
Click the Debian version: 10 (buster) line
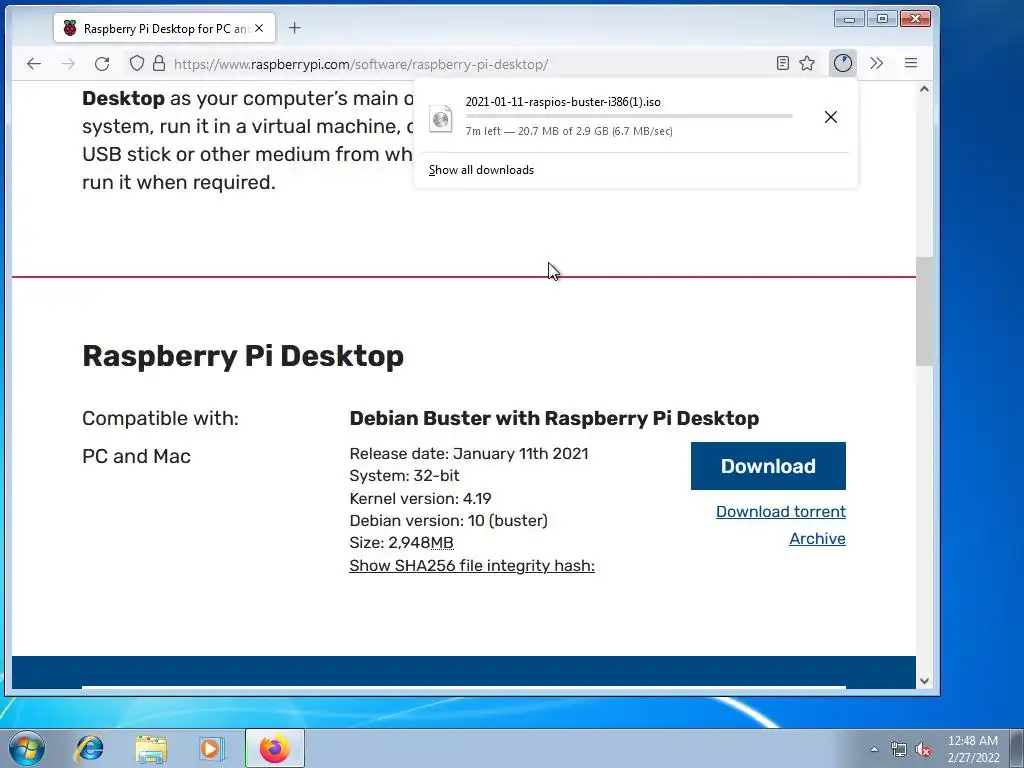point(449,520)
